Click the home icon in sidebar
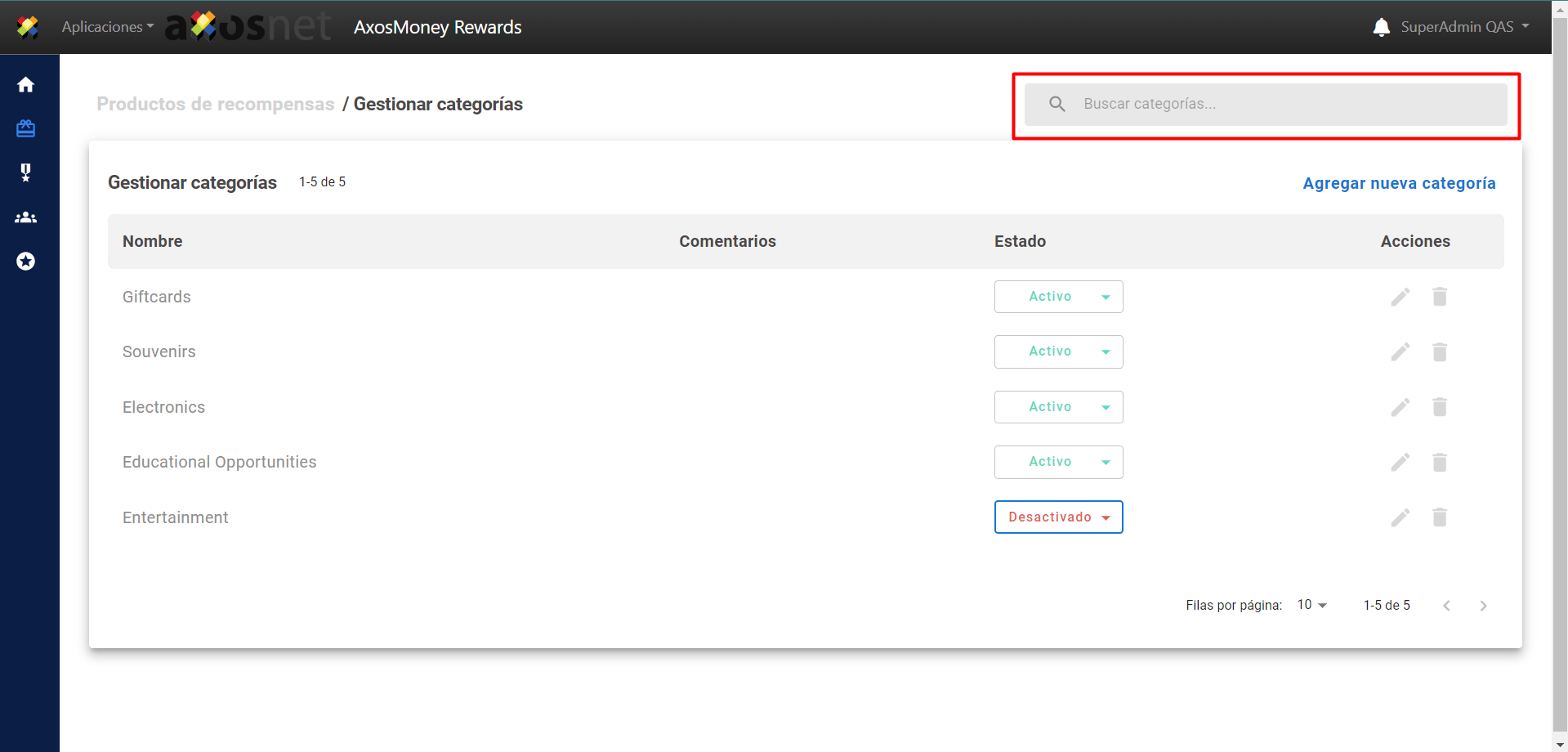 26,85
